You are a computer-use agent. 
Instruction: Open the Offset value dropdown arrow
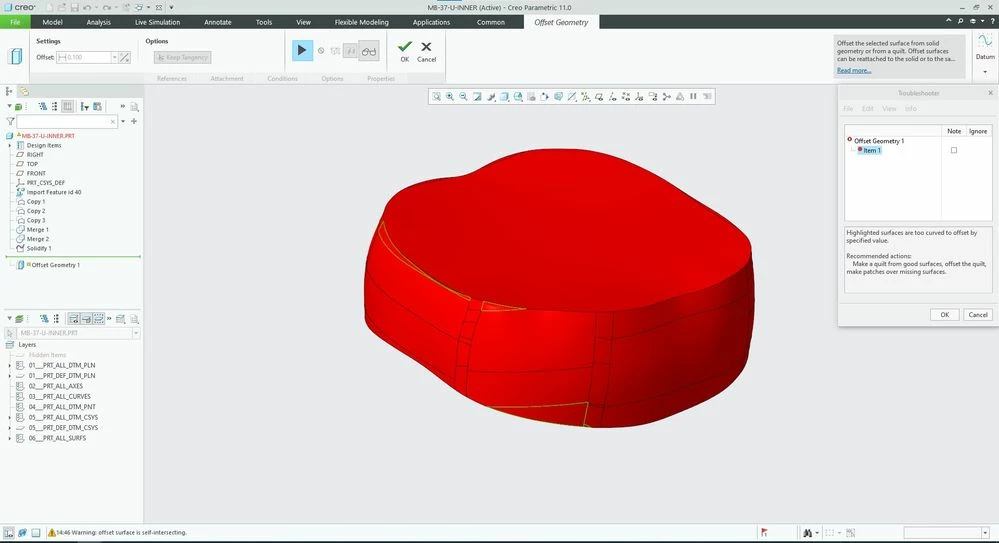115,57
